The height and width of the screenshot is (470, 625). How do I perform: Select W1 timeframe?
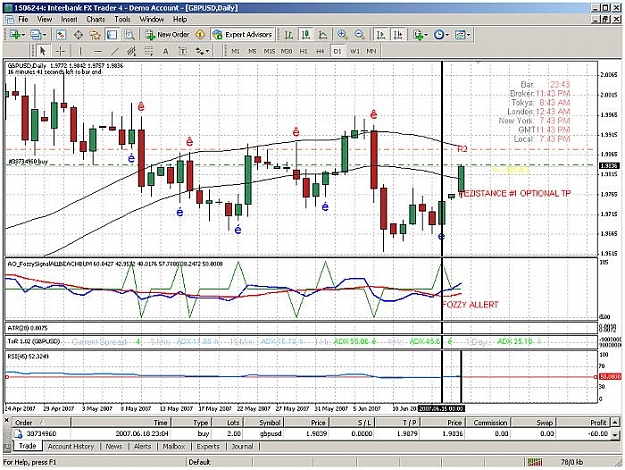click(354, 51)
